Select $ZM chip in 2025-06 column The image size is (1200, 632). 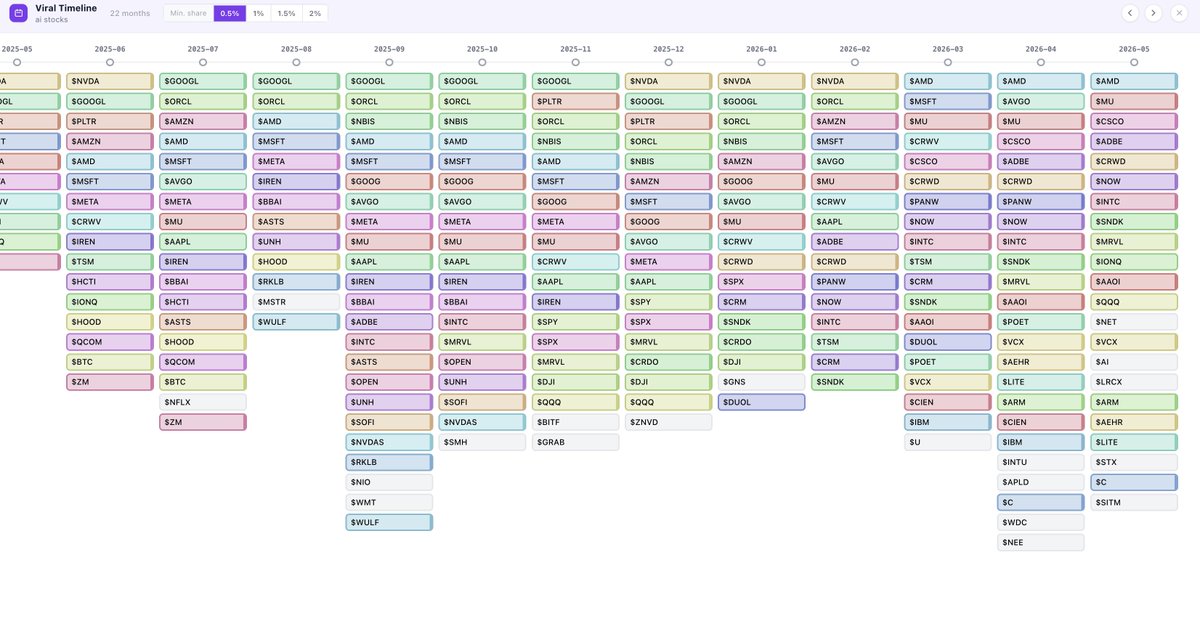click(x=110, y=382)
